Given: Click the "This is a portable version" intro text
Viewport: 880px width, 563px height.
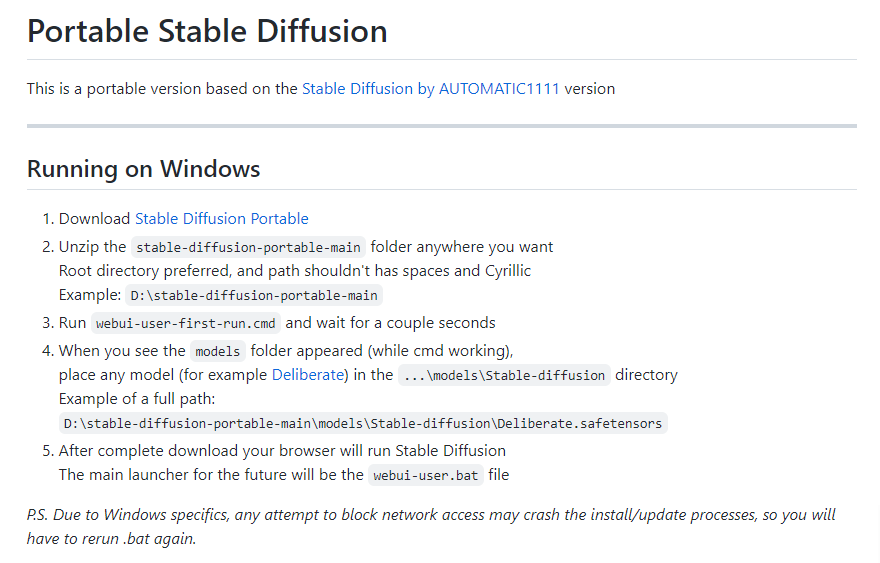Looking at the screenshot, I should point(162,89).
